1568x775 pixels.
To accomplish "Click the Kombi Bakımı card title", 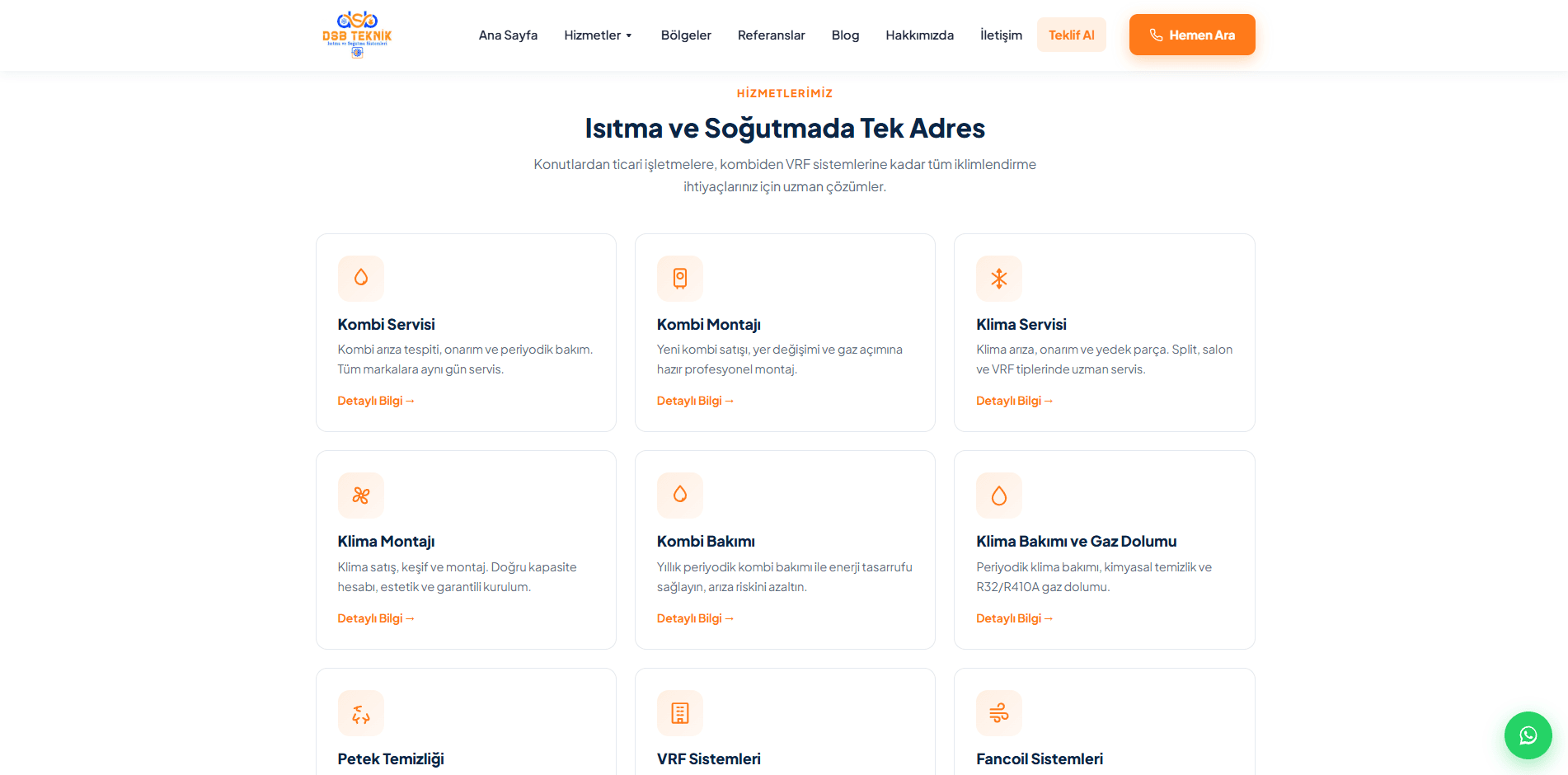I will pyautogui.click(x=706, y=542).
